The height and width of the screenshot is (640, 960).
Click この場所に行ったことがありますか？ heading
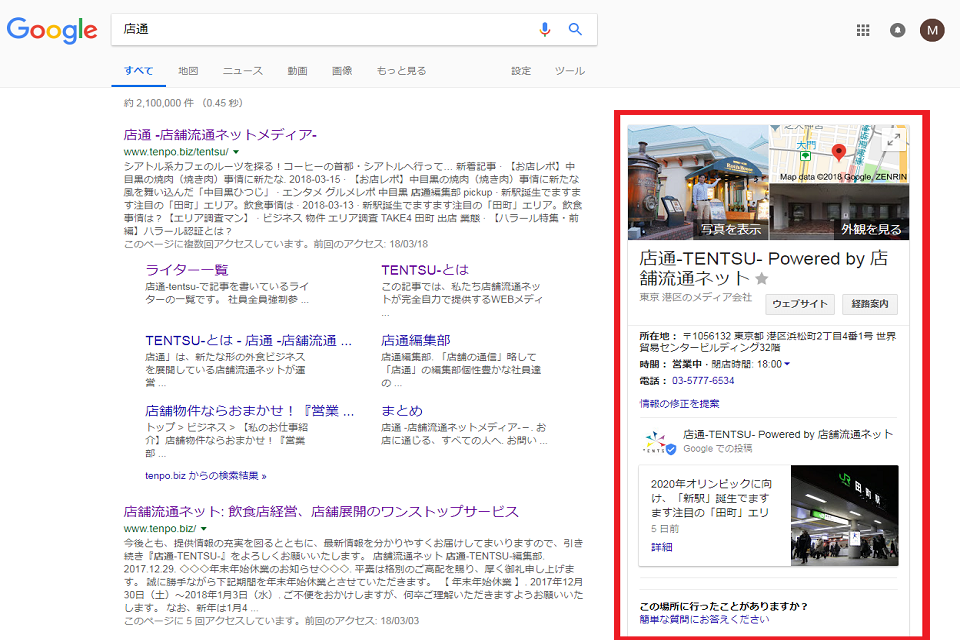tap(724, 606)
